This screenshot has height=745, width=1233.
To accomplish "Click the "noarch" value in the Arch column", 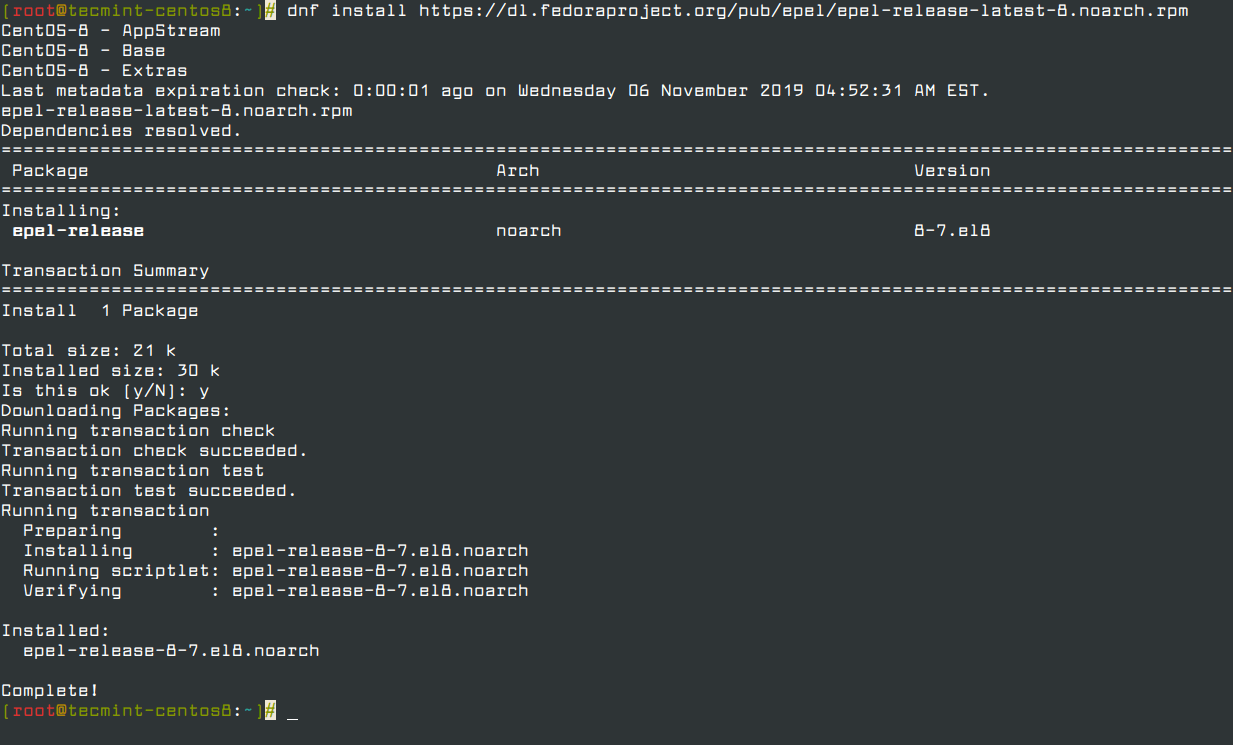I will coord(528,231).
